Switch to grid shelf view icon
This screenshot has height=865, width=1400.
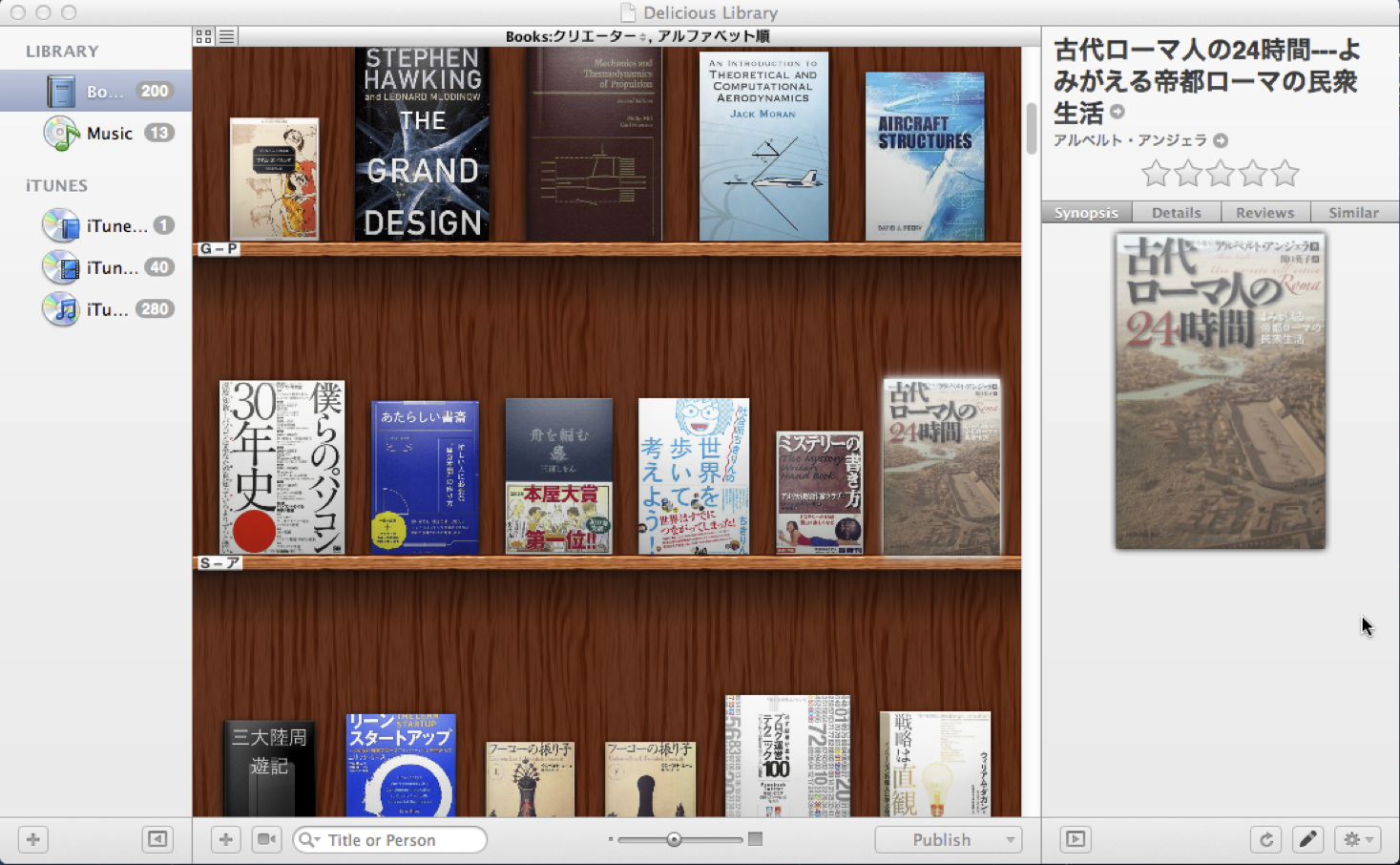(x=204, y=36)
